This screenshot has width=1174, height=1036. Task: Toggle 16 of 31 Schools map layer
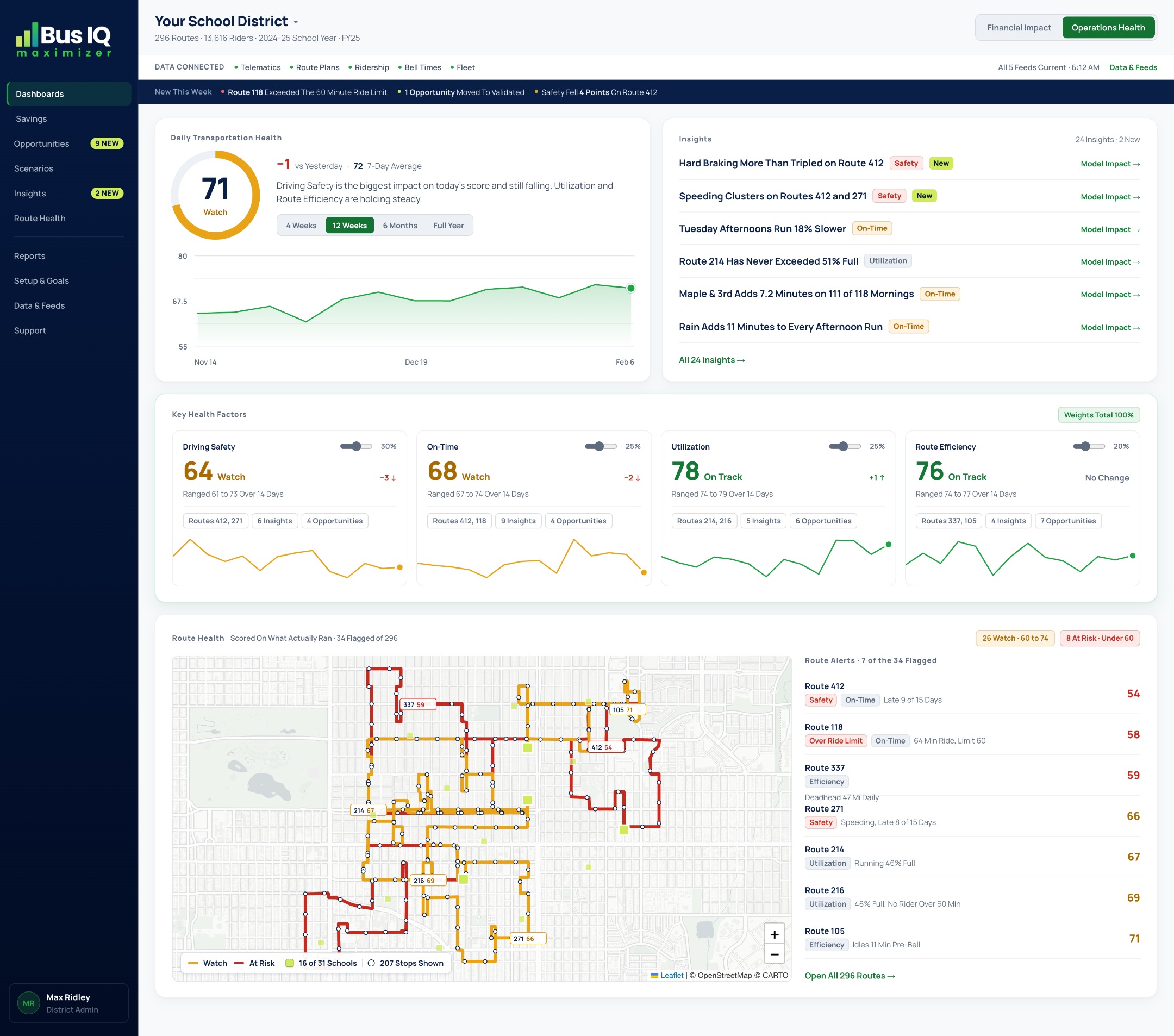pos(321,963)
